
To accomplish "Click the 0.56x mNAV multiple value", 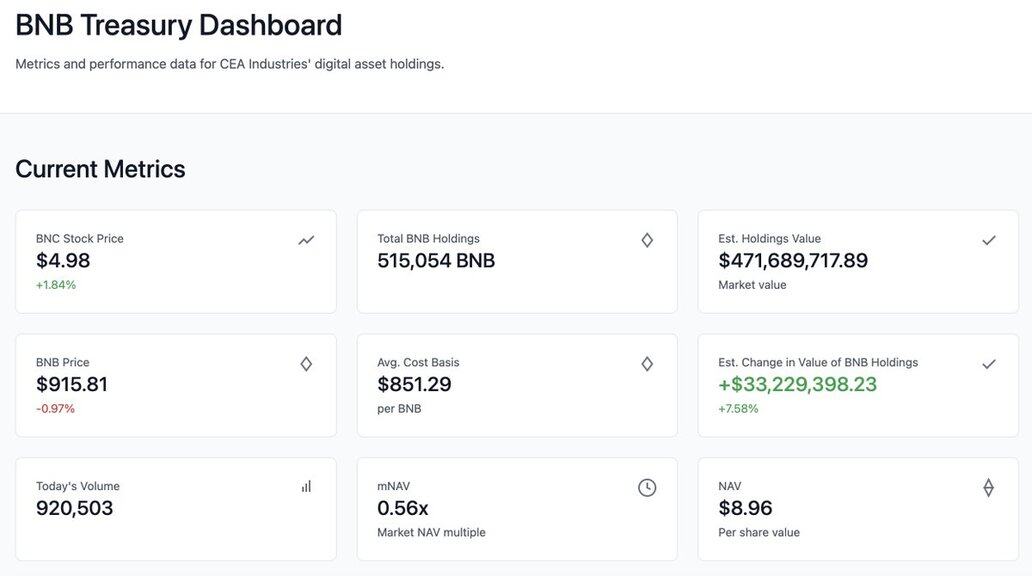I will click(x=402, y=509).
